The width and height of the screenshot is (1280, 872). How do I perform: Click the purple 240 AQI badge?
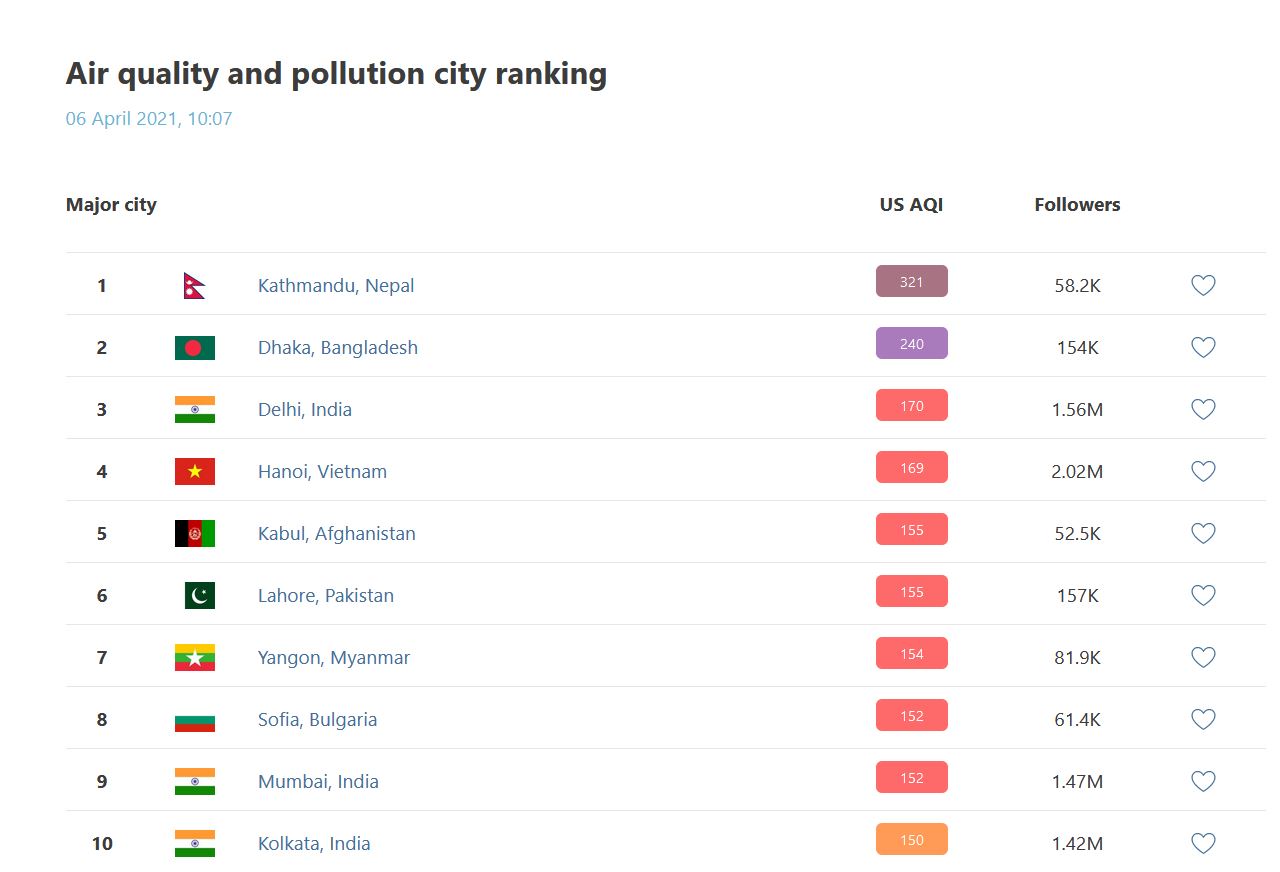(x=911, y=344)
